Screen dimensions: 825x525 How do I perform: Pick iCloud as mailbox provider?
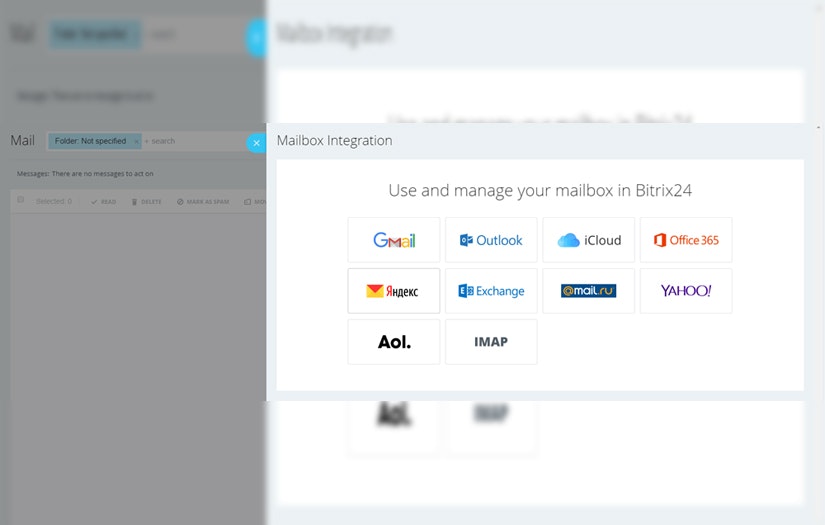pyautogui.click(x=588, y=240)
